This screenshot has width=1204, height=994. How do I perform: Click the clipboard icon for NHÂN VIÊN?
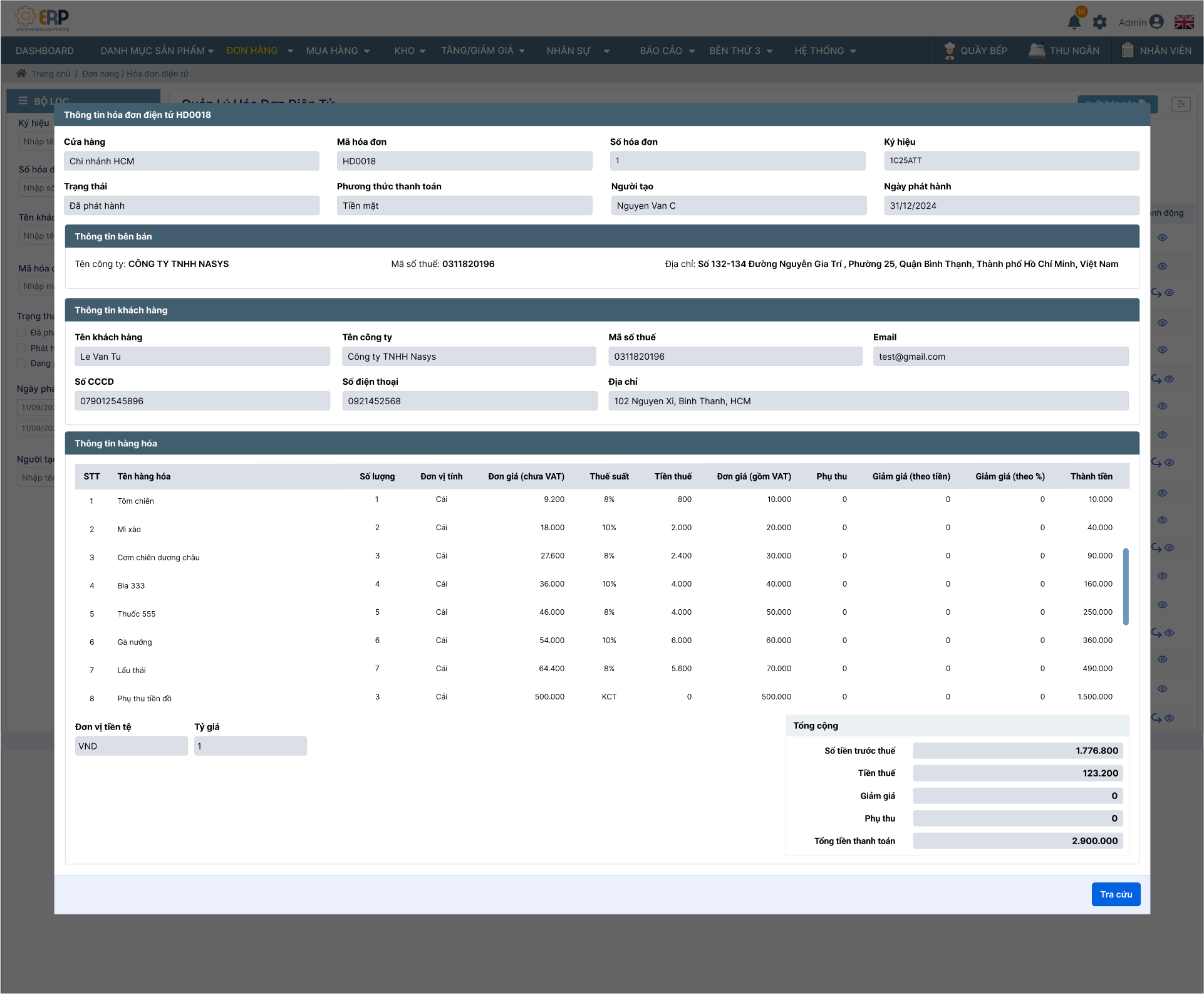pyautogui.click(x=1127, y=50)
